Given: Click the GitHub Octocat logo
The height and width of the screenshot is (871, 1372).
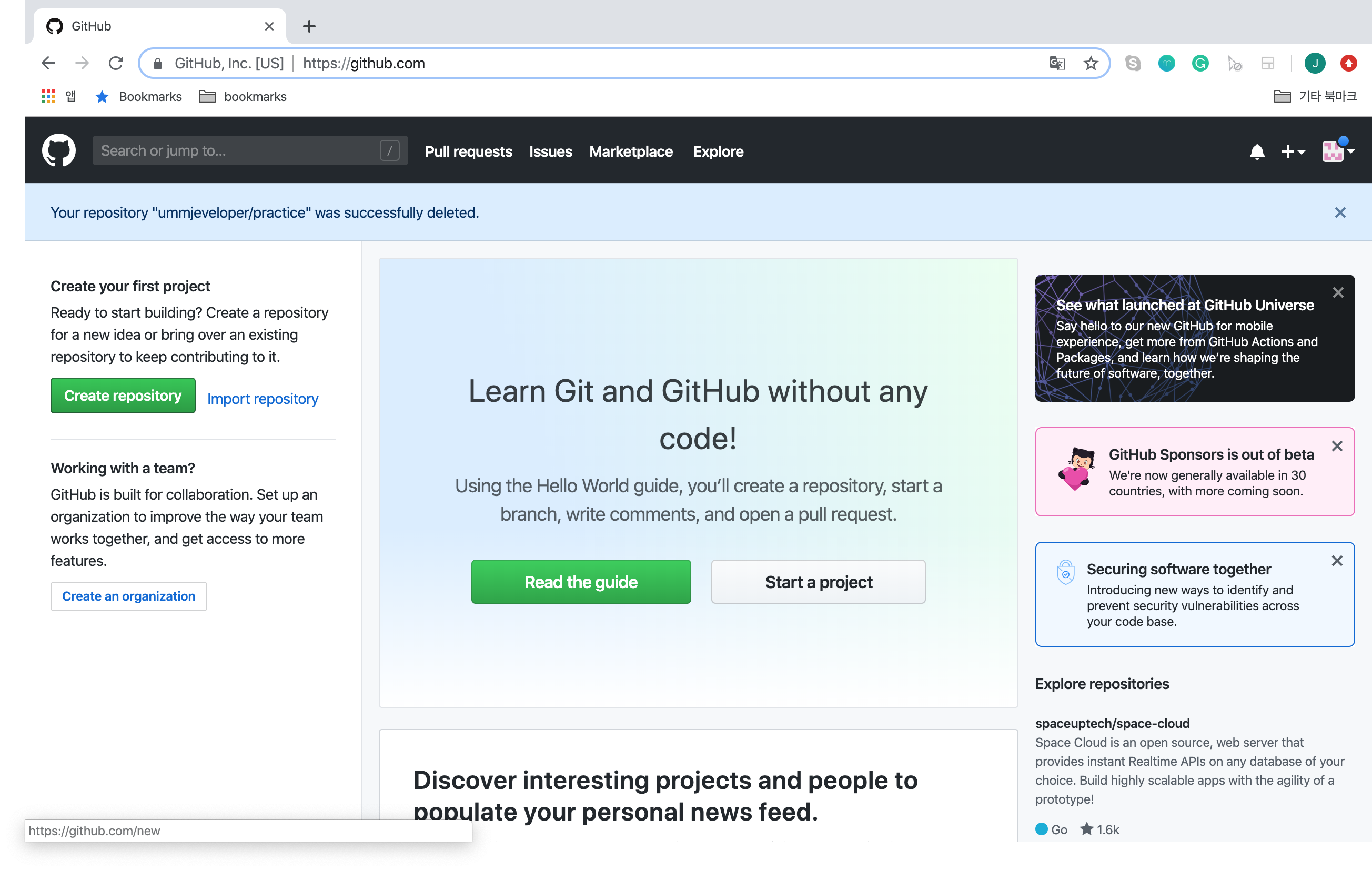Looking at the screenshot, I should point(59,151).
